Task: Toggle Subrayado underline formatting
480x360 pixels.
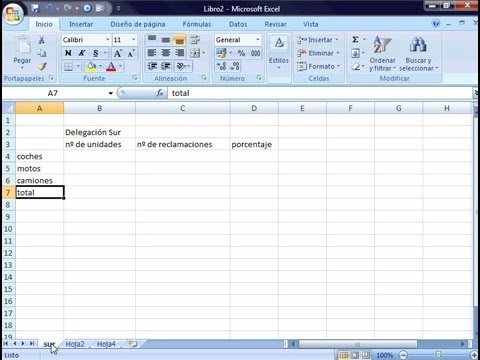Action: point(96,53)
